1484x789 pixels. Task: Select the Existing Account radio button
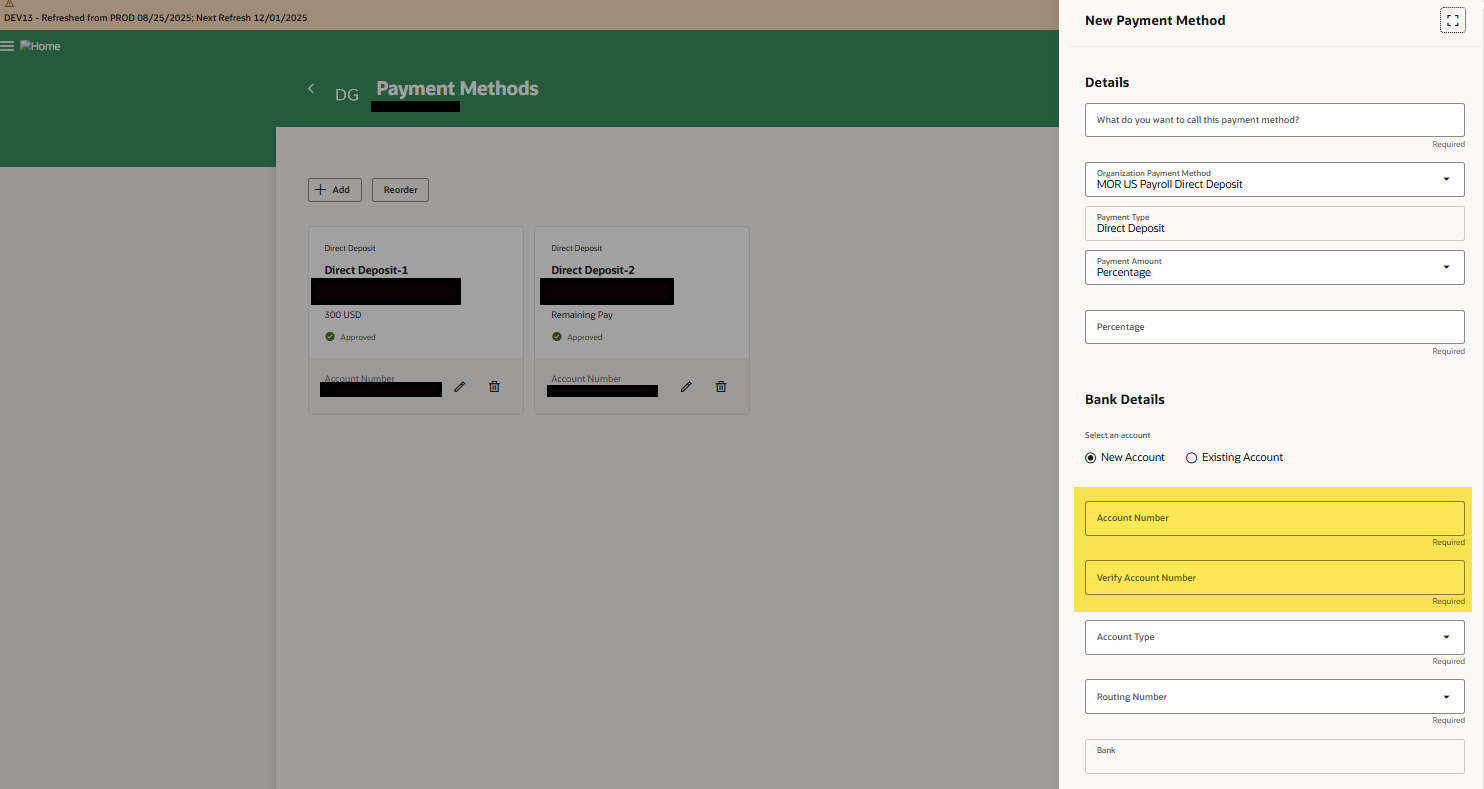click(x=1191, y=458)
